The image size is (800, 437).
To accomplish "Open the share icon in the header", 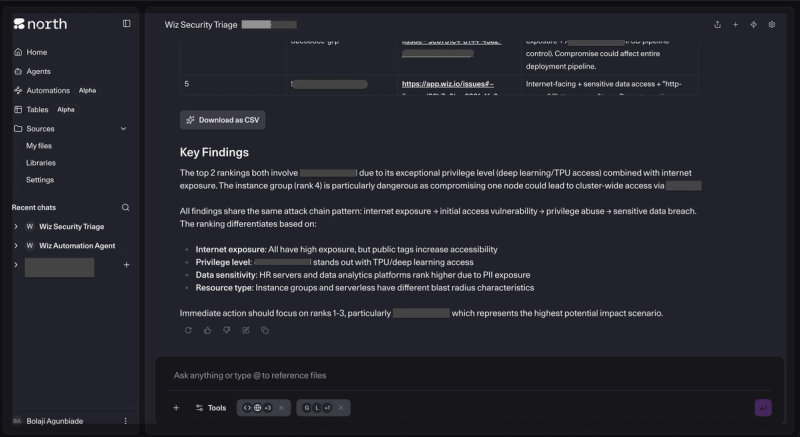I will (x=717, y=24).
